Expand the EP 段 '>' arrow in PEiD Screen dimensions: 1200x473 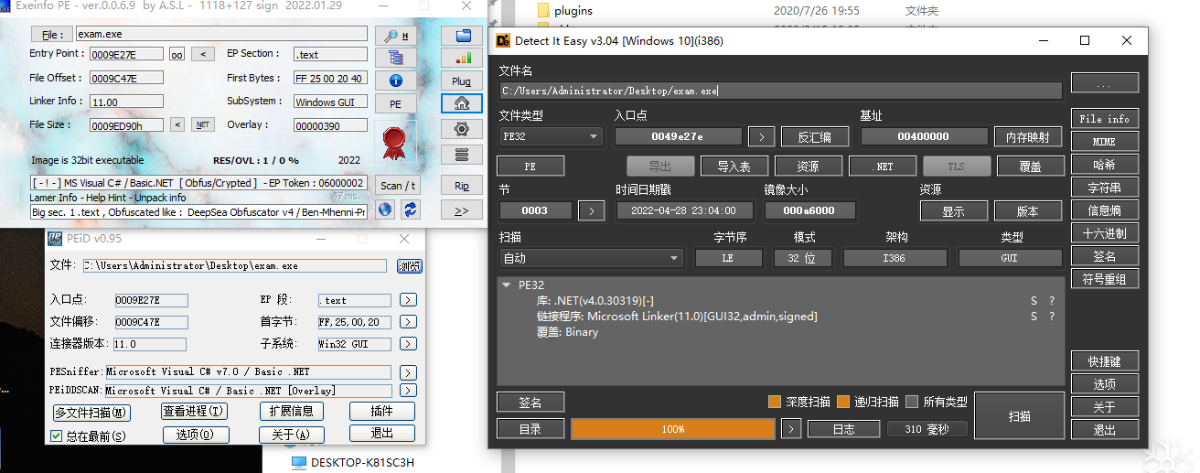408,299
